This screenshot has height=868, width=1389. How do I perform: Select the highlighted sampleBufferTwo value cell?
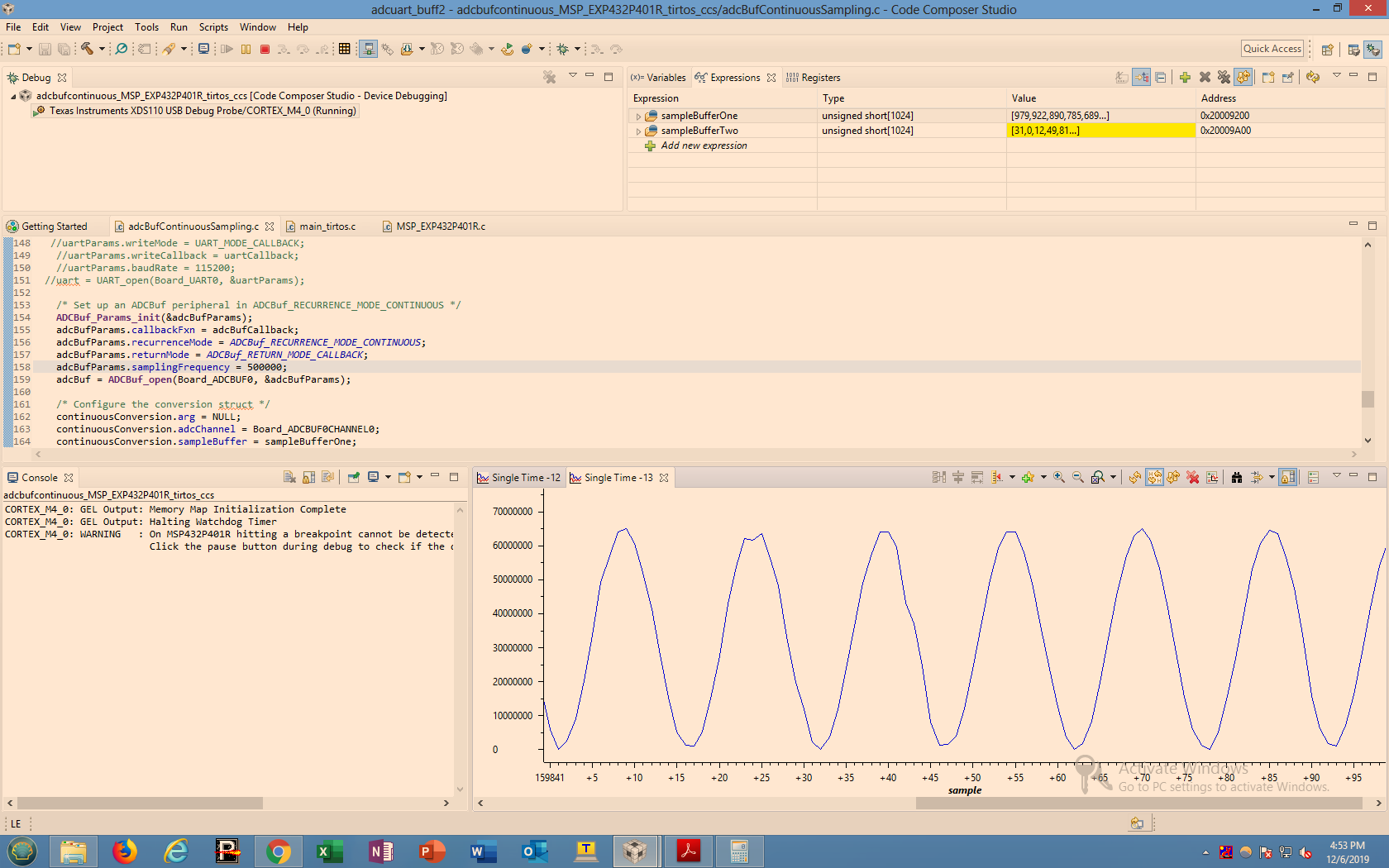1100,131
